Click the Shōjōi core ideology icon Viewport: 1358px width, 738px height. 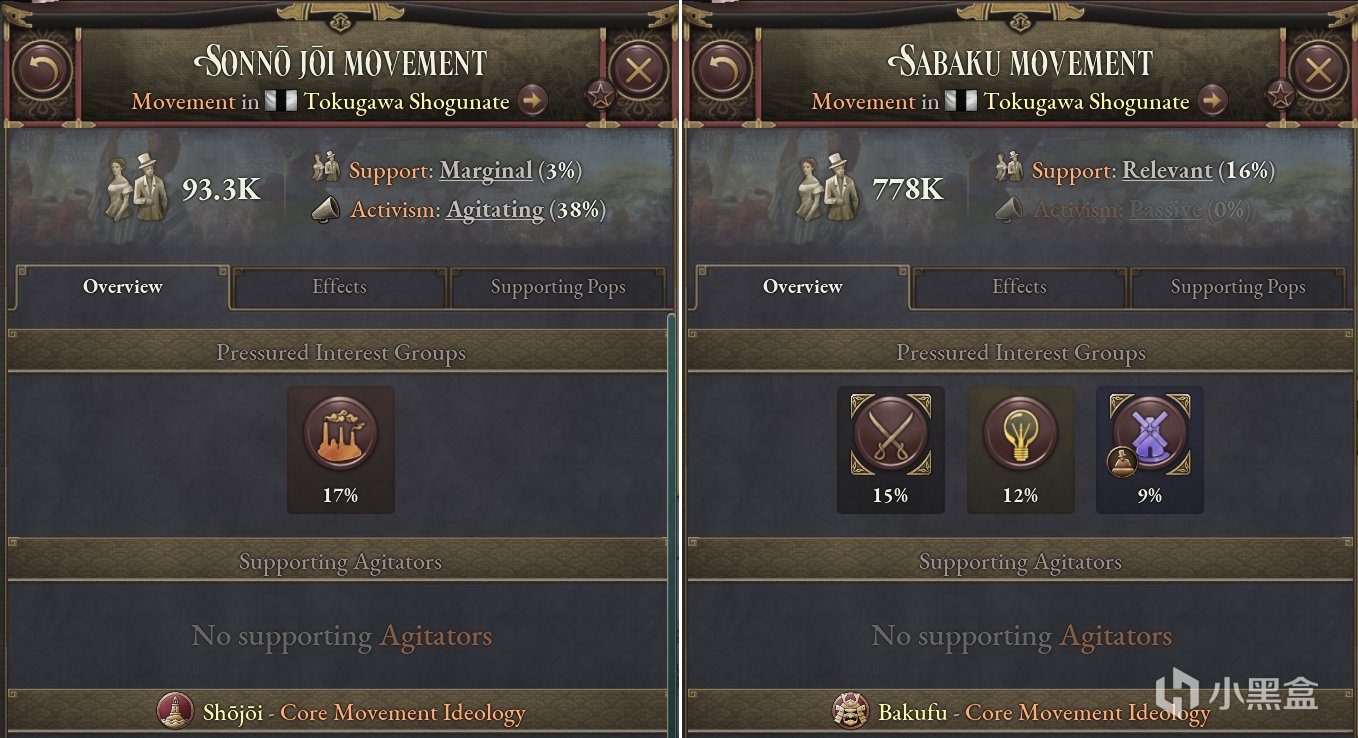point(175,712)
